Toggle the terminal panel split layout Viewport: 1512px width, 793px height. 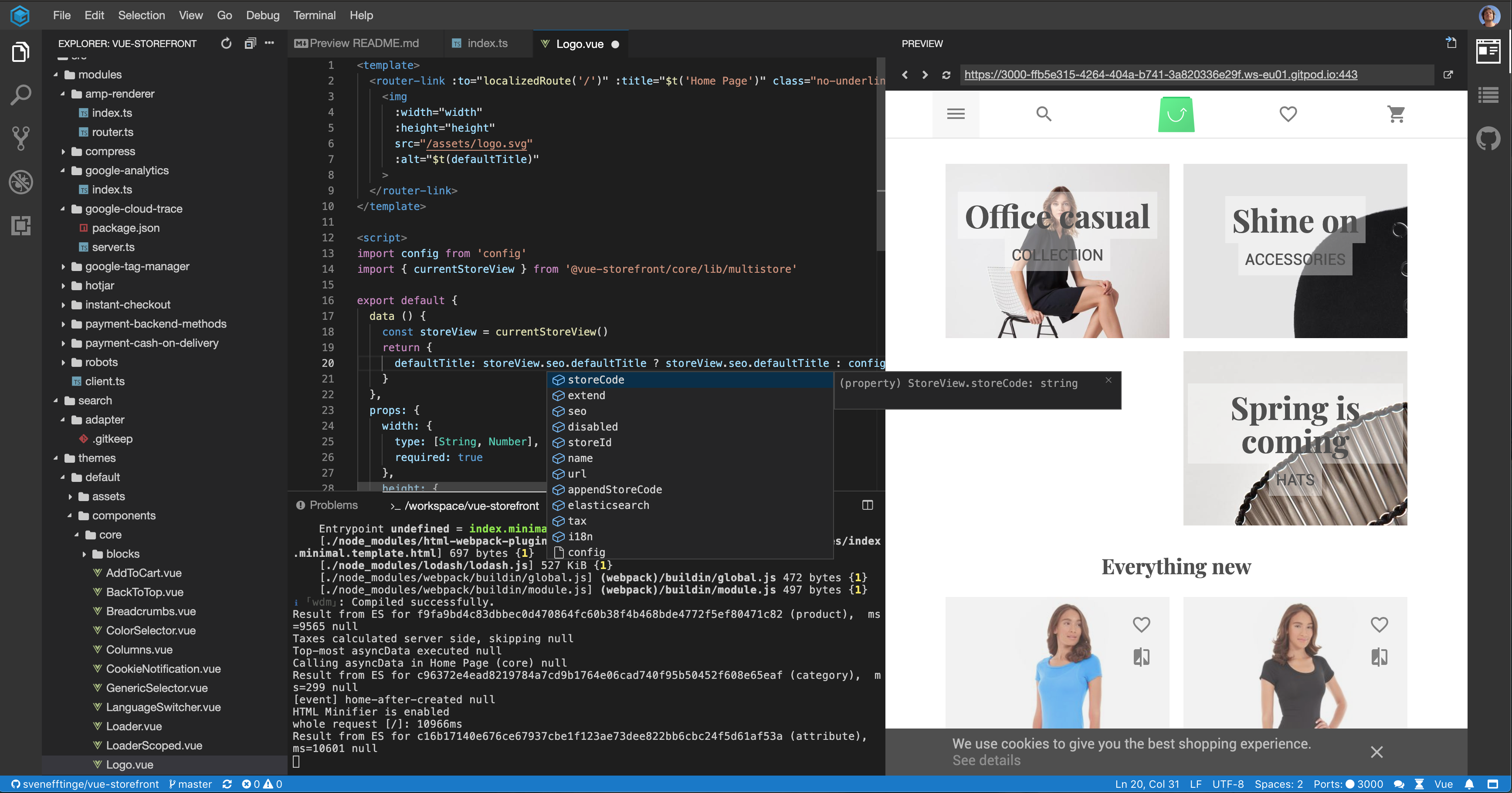(x=867, y=505)
